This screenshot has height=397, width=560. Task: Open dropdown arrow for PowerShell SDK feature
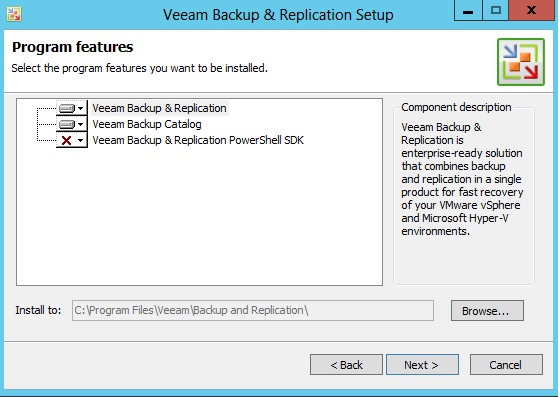(81, 140)
